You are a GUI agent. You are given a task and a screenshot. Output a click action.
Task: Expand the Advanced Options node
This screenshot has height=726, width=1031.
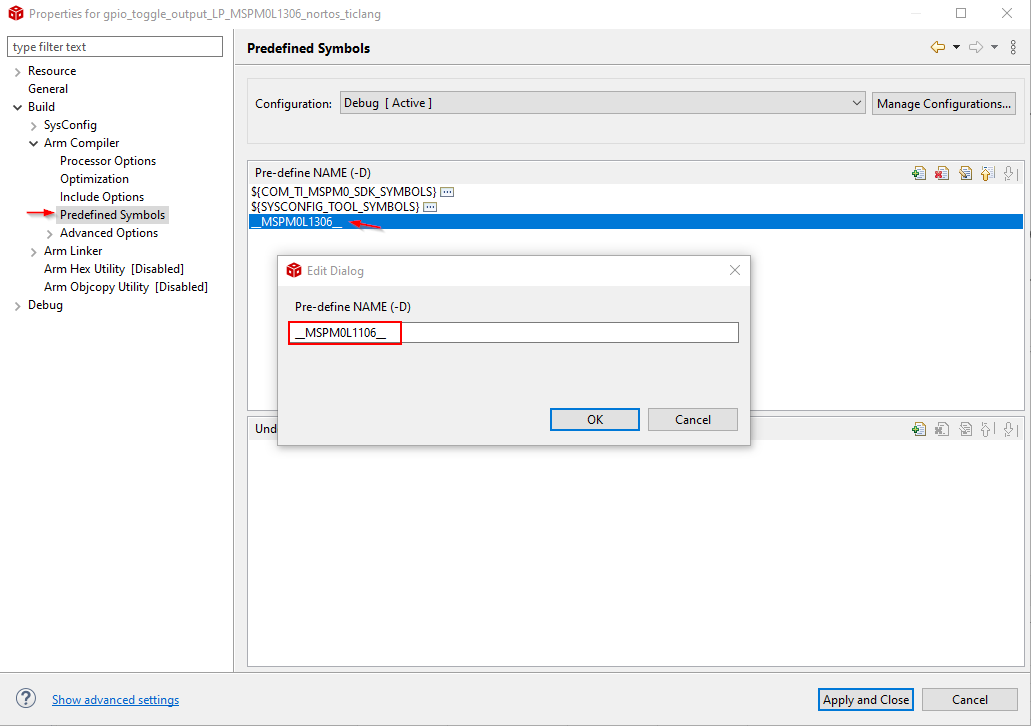tap(50, 233)
